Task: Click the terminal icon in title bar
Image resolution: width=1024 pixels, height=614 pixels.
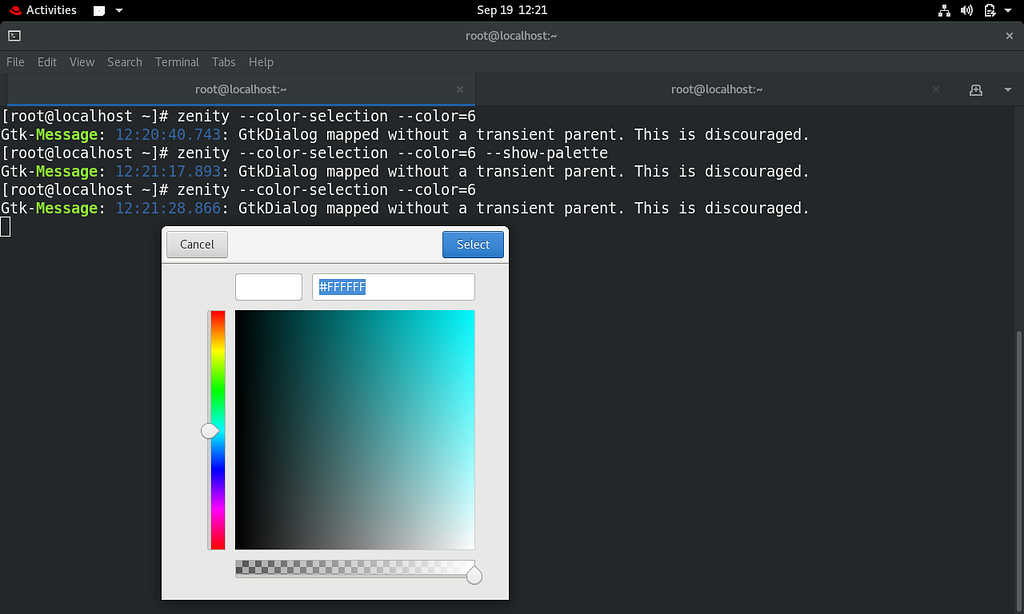Action: [x=14, y=36]
